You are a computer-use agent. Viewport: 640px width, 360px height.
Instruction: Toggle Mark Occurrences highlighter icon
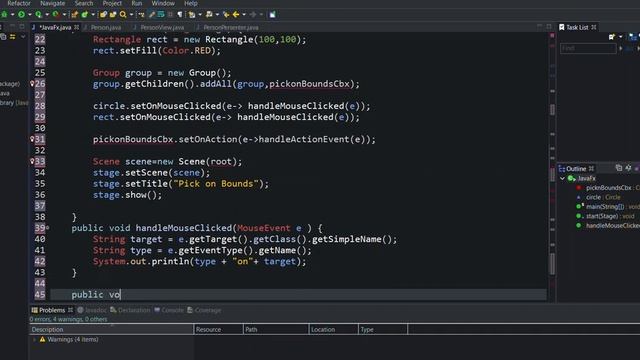click(x=152, y=15)
